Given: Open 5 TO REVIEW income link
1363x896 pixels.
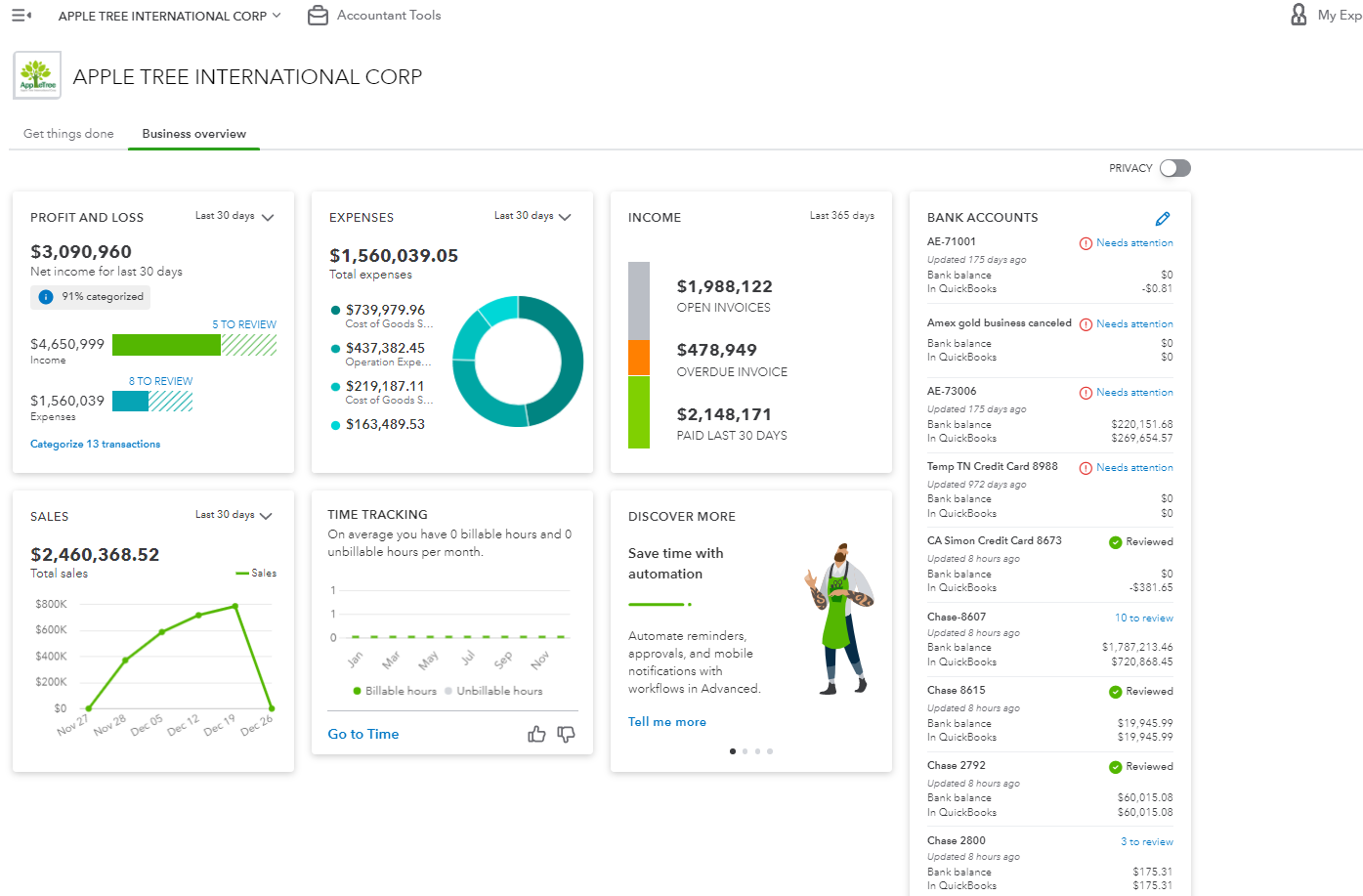Looking at the screenshot, I should click(244, 324).
